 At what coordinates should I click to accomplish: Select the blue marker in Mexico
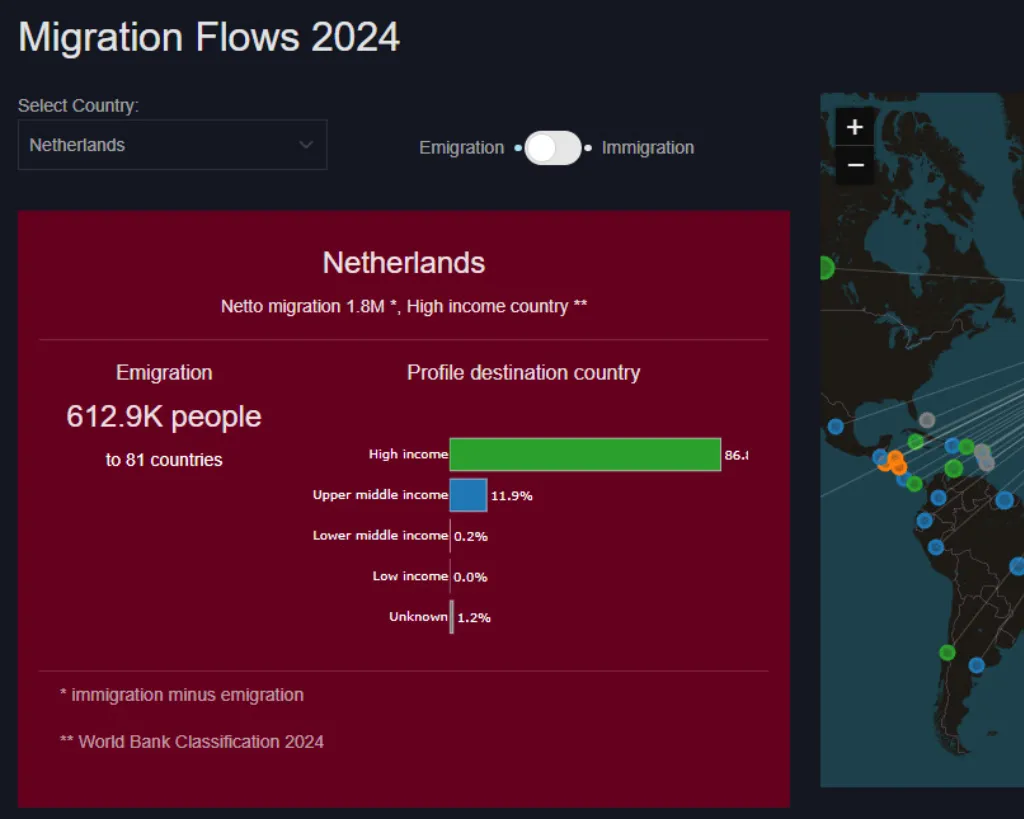pos(835,427)
